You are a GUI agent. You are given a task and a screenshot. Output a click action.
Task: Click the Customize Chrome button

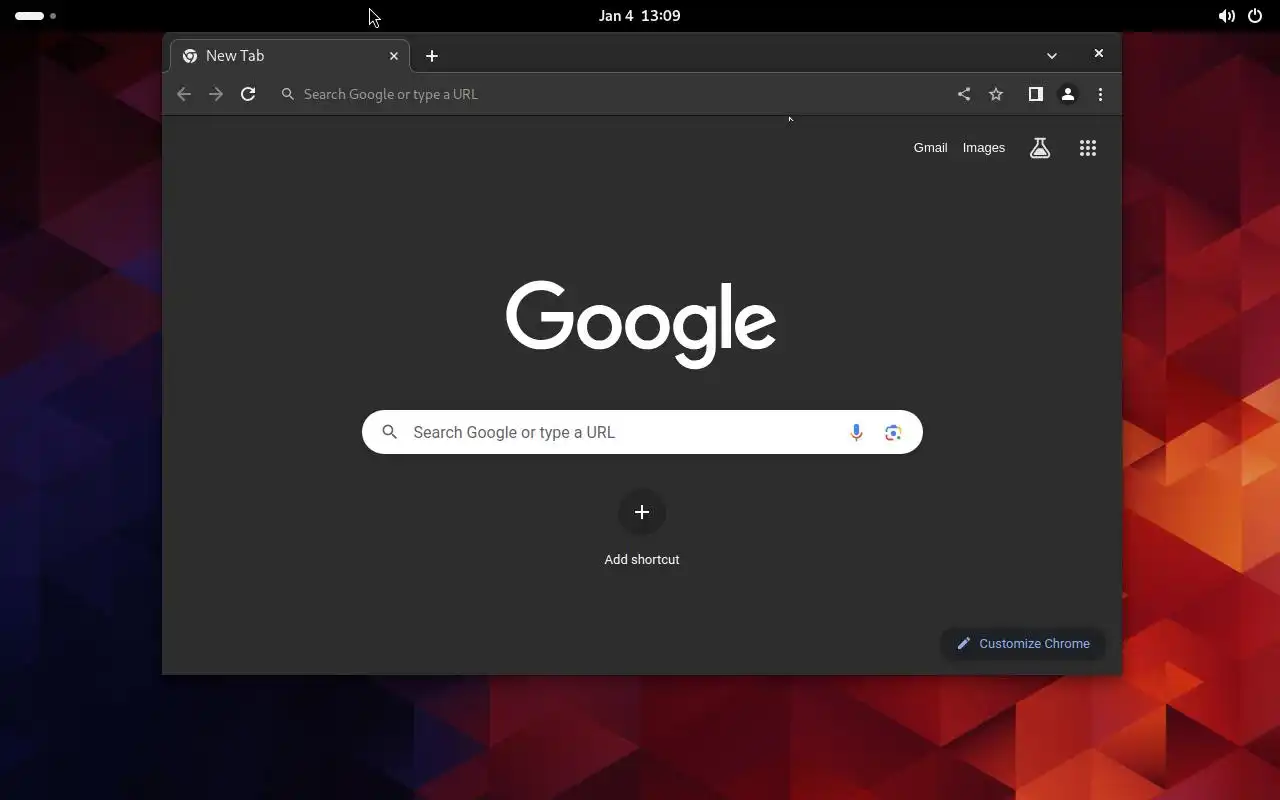click(x=1023, y=643)
